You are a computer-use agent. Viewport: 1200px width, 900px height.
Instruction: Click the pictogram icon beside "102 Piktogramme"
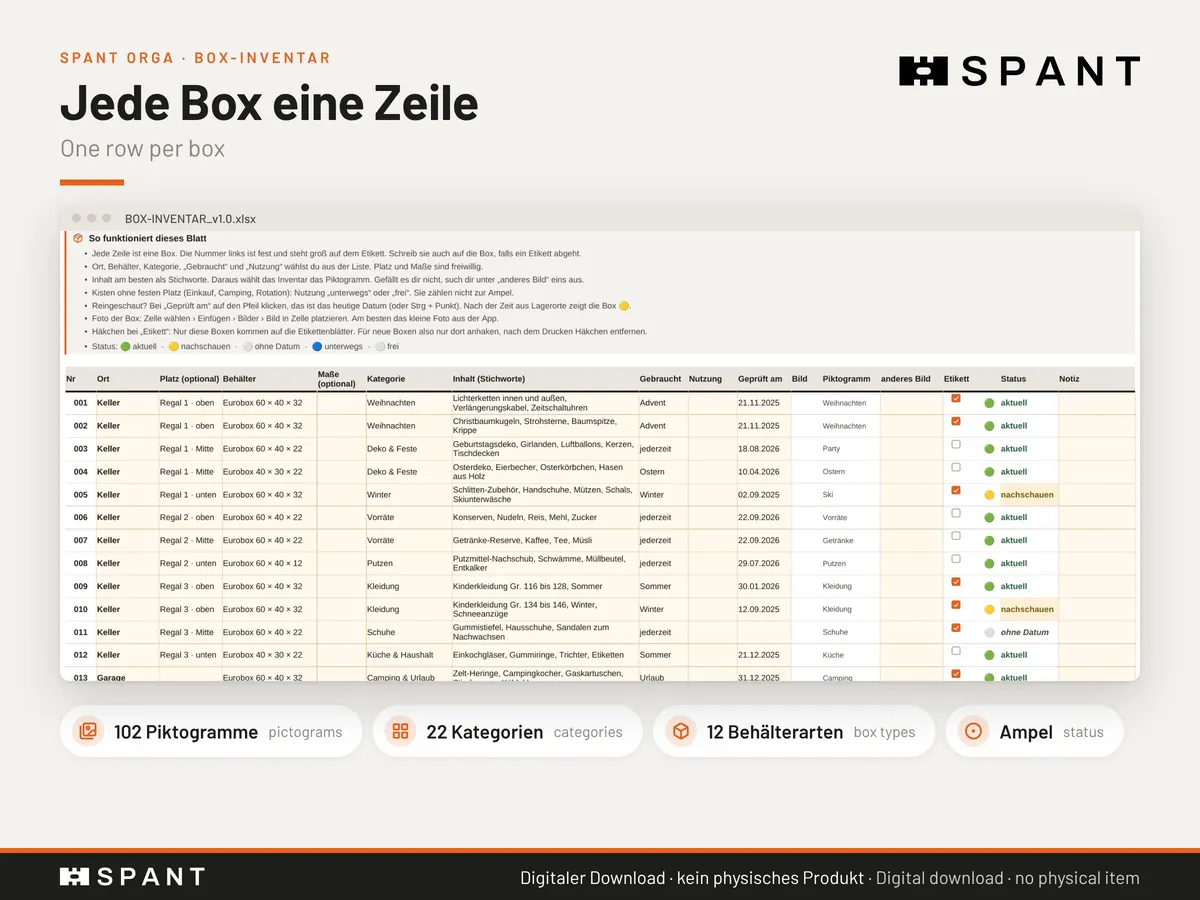(x=88, y=732)
